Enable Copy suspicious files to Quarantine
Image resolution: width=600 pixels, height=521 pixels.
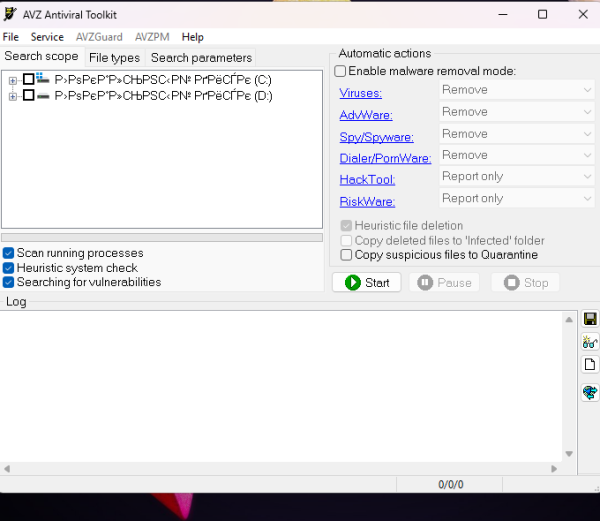[x=346, y=255]
